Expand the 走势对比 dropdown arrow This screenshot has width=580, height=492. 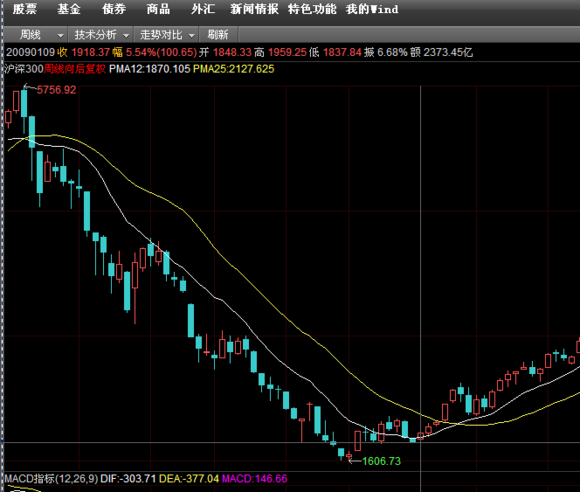tap(192, 36)
